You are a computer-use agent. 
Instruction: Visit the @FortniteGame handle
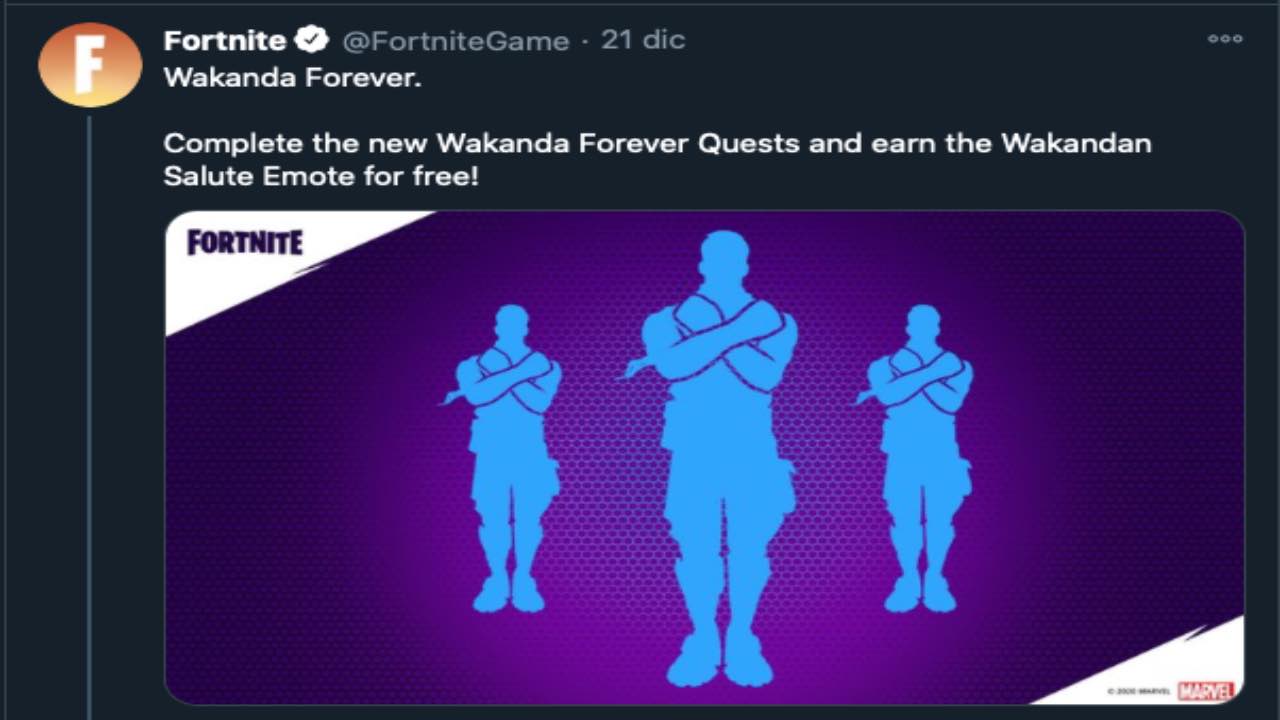coord(456,42)
